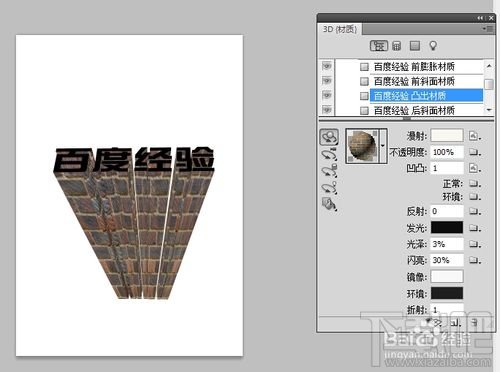Click the material list scrollbar thumb
Image resolution: width=500 pixels, height=372 pixels.
489,84
